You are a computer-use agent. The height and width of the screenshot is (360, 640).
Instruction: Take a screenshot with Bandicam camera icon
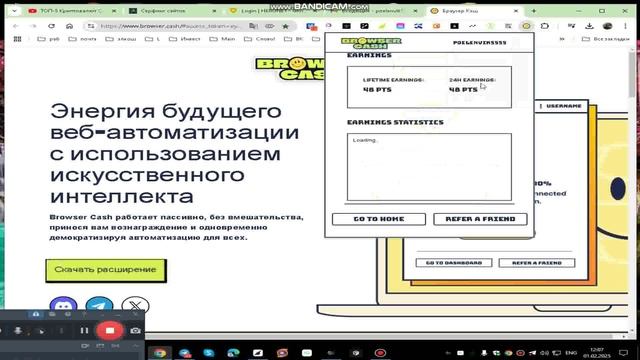[136, 331]
